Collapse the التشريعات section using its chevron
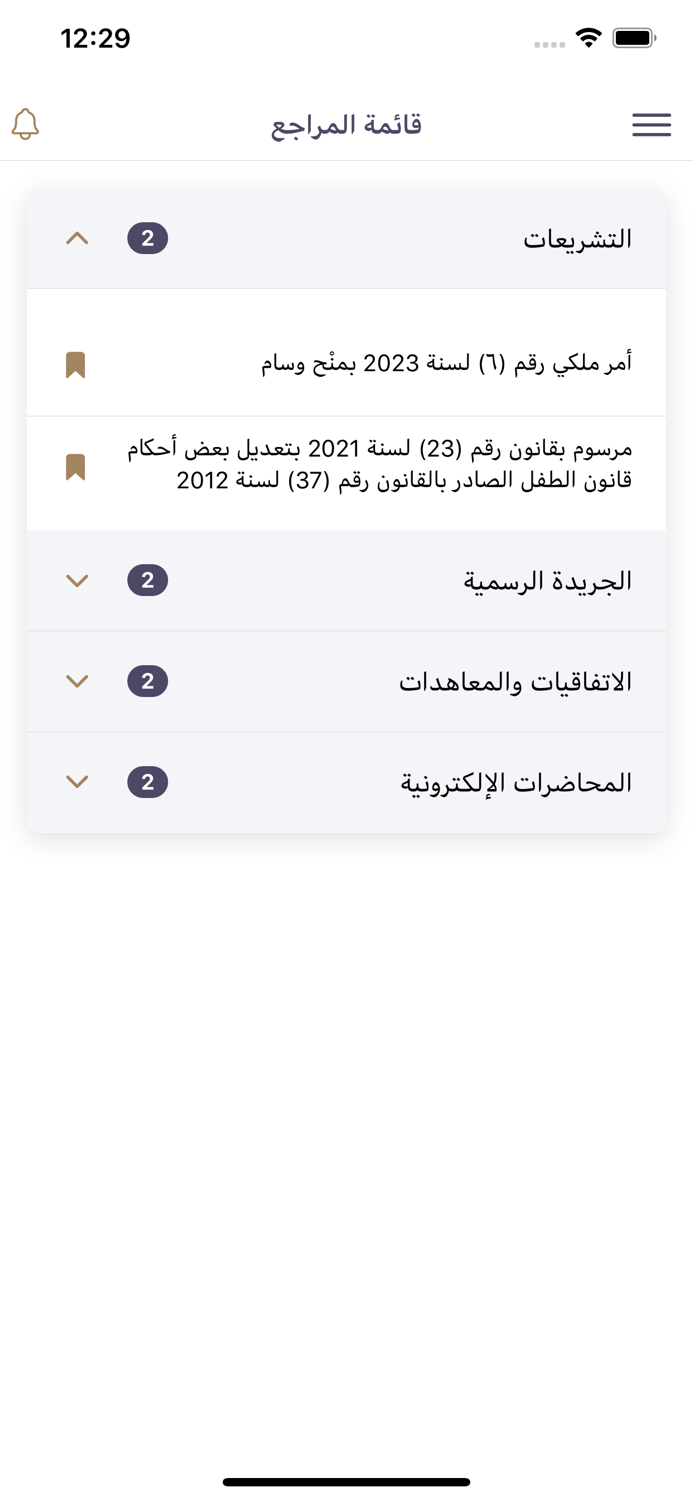The width and height of the screenshot is (693, 1500). point(77,238)
